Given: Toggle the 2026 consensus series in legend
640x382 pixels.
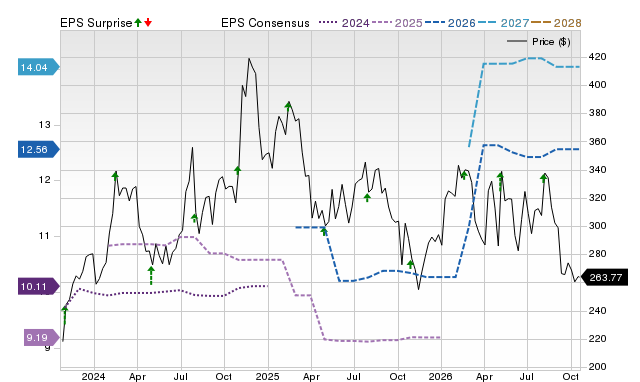Looking at the screenshot, I should tap(450, 23).
